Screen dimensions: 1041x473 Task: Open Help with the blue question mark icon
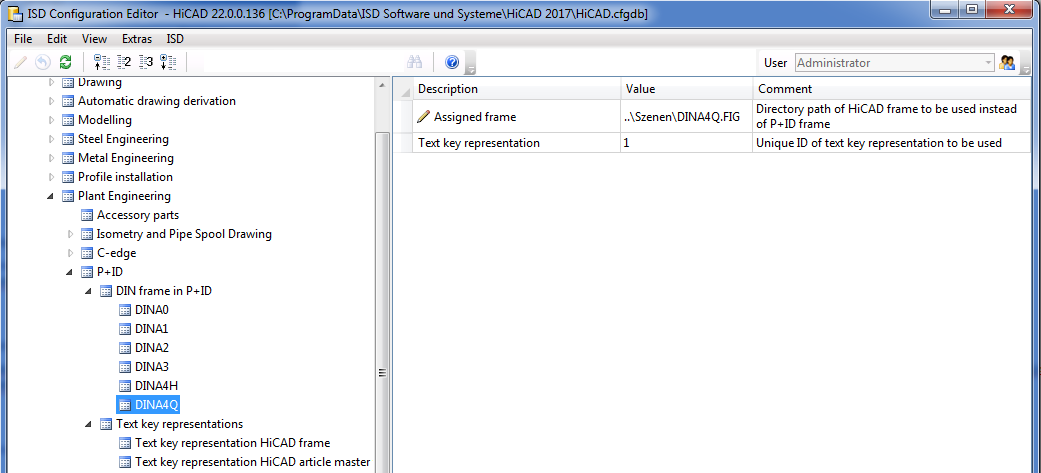[452, 62]
